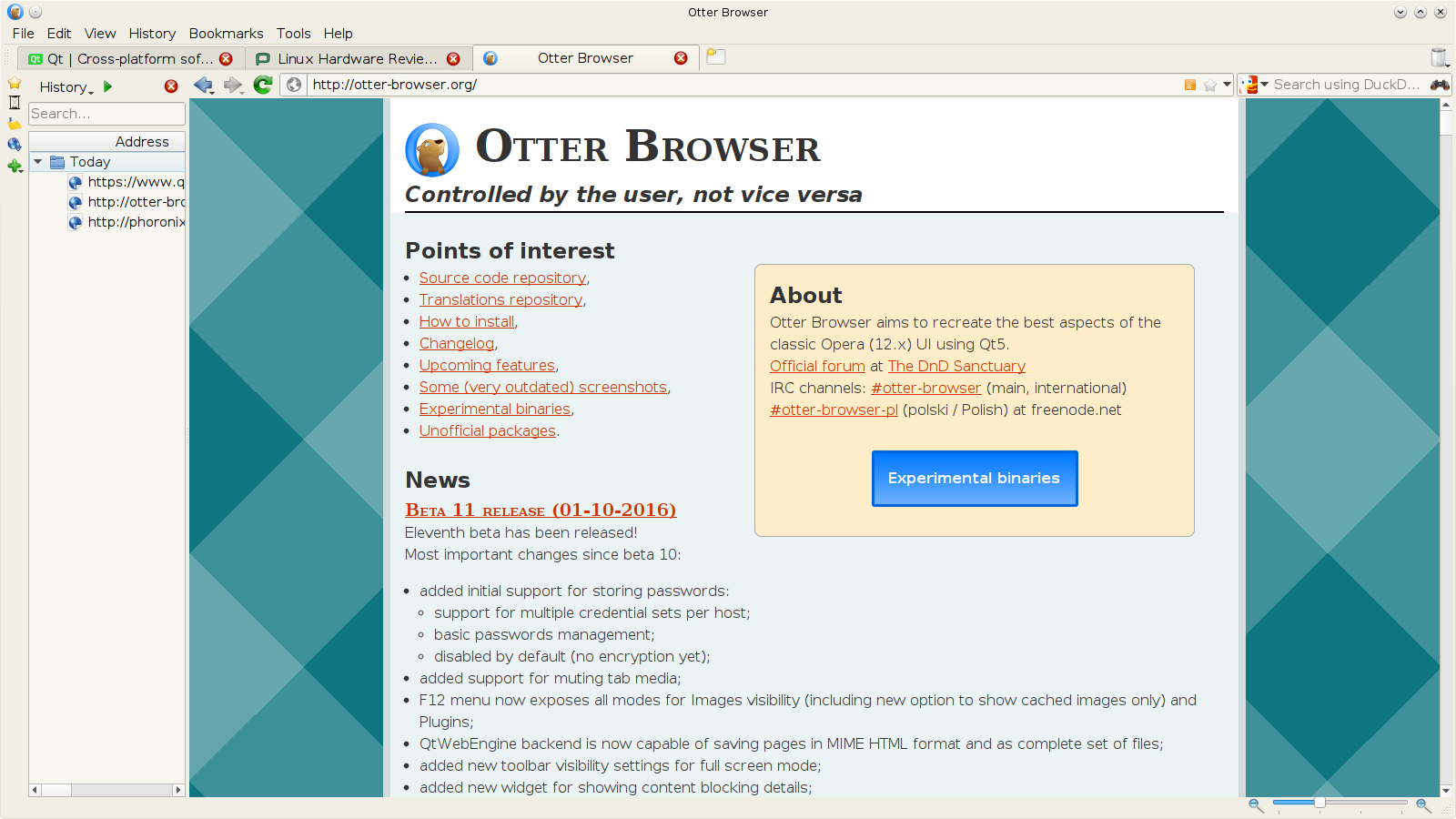Open the Beta 11 release news heading
Screen dimensions: 1456x819
tap(541, 510)
